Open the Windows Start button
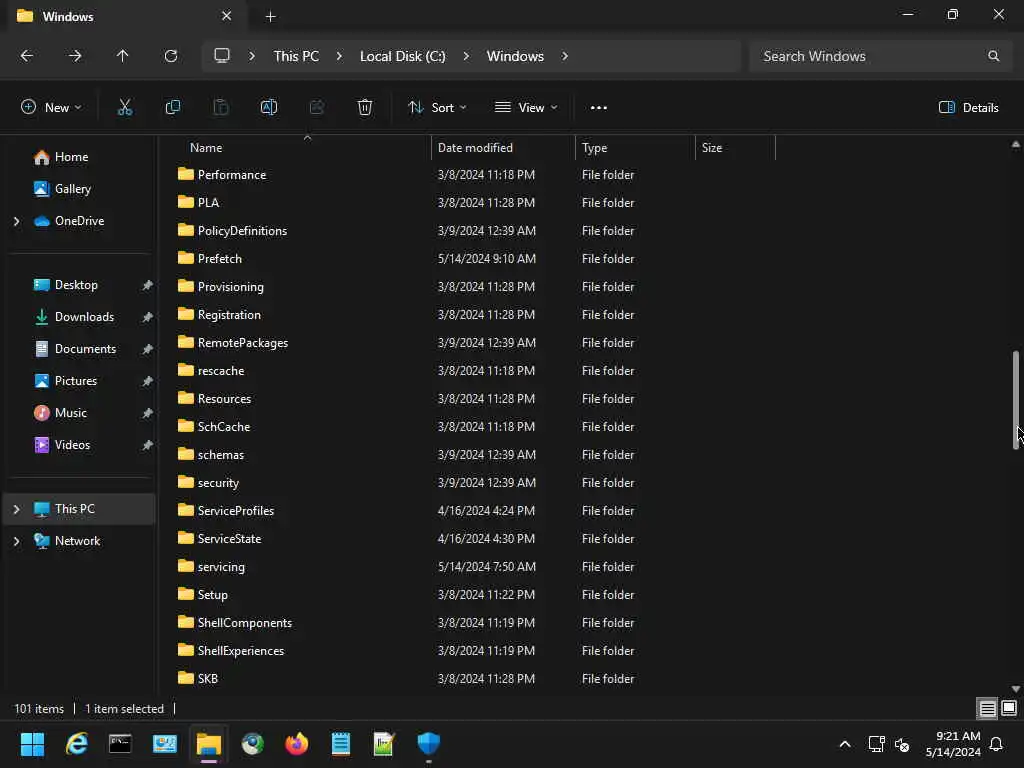The width and height of the screenshot is (1024, 768). click(32, 744)
